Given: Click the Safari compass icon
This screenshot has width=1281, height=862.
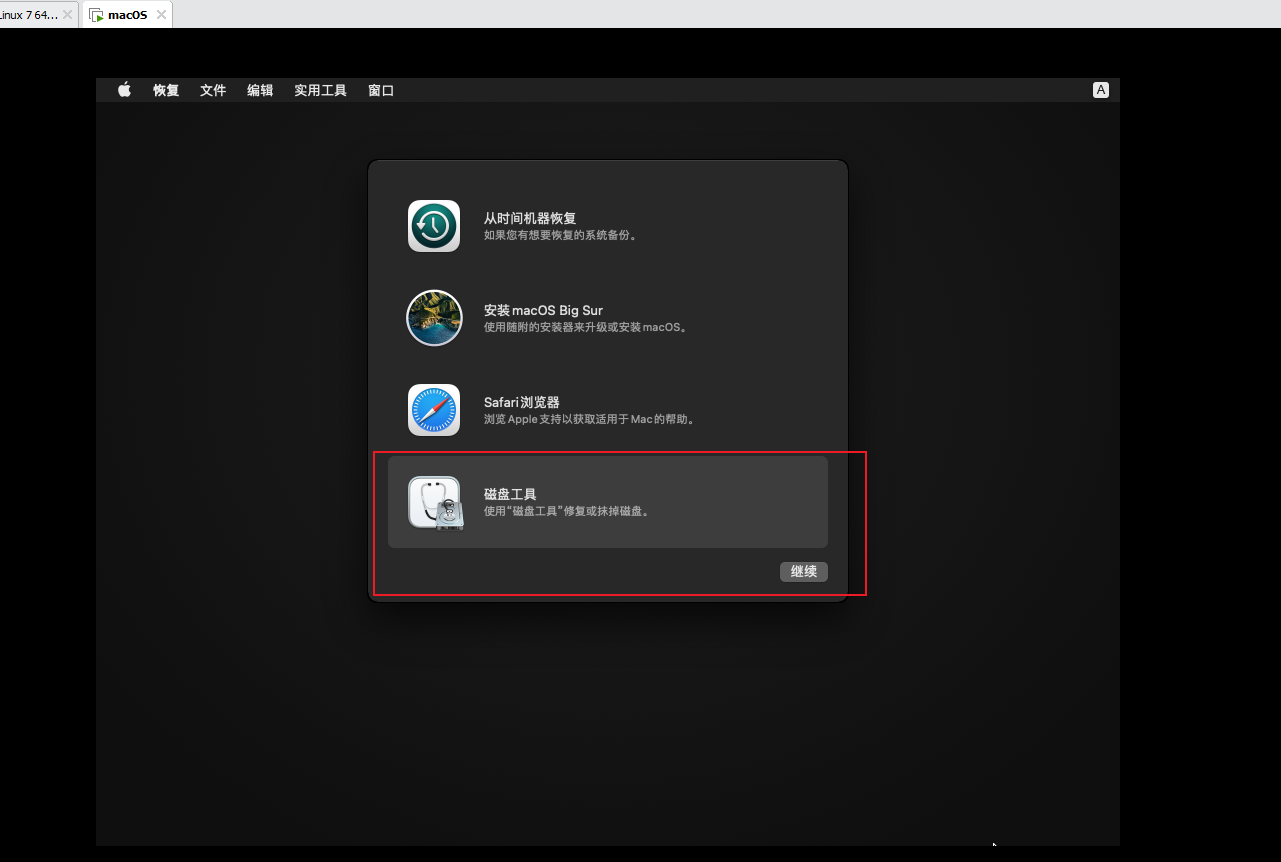Looking at the screenshot, I should coord(434,410).
